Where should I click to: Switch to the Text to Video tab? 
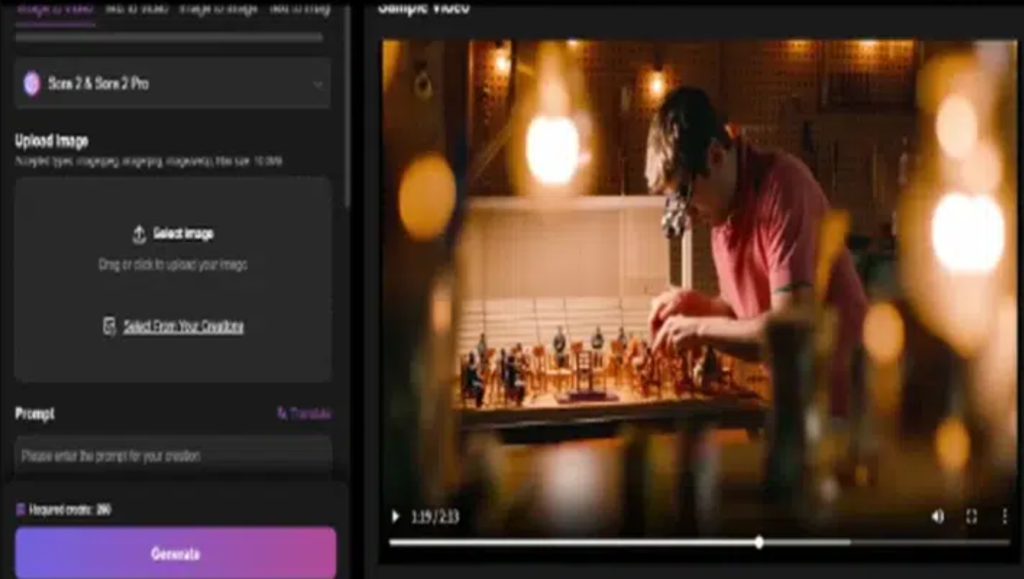click(x=137, y=9)
